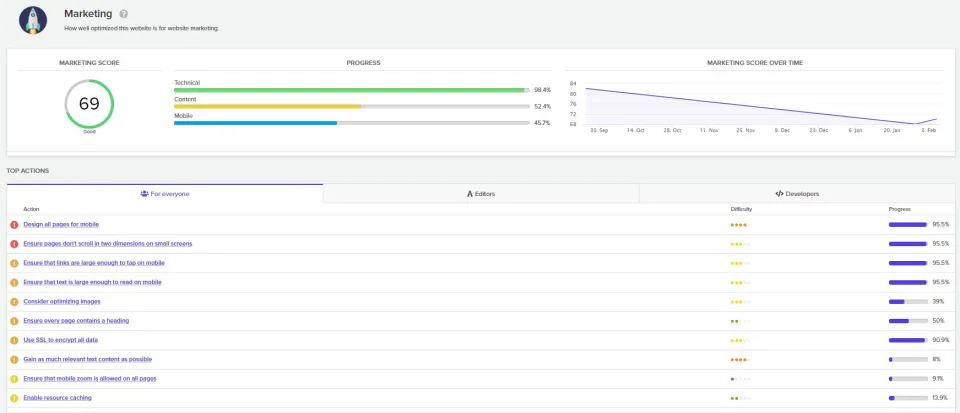
Task: Click orange warning icon for links large enough row
Action: click(14, 263)
